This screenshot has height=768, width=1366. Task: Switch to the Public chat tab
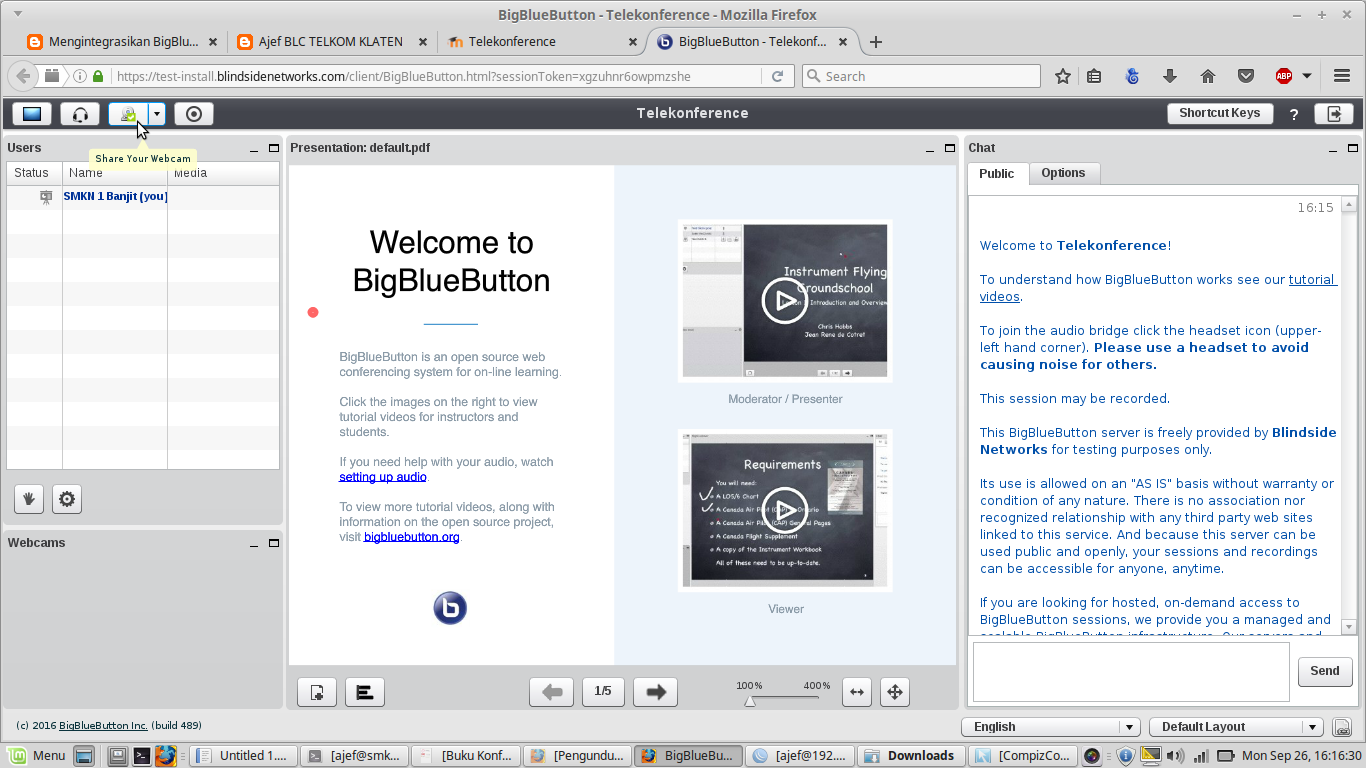(x=996, y=173)
